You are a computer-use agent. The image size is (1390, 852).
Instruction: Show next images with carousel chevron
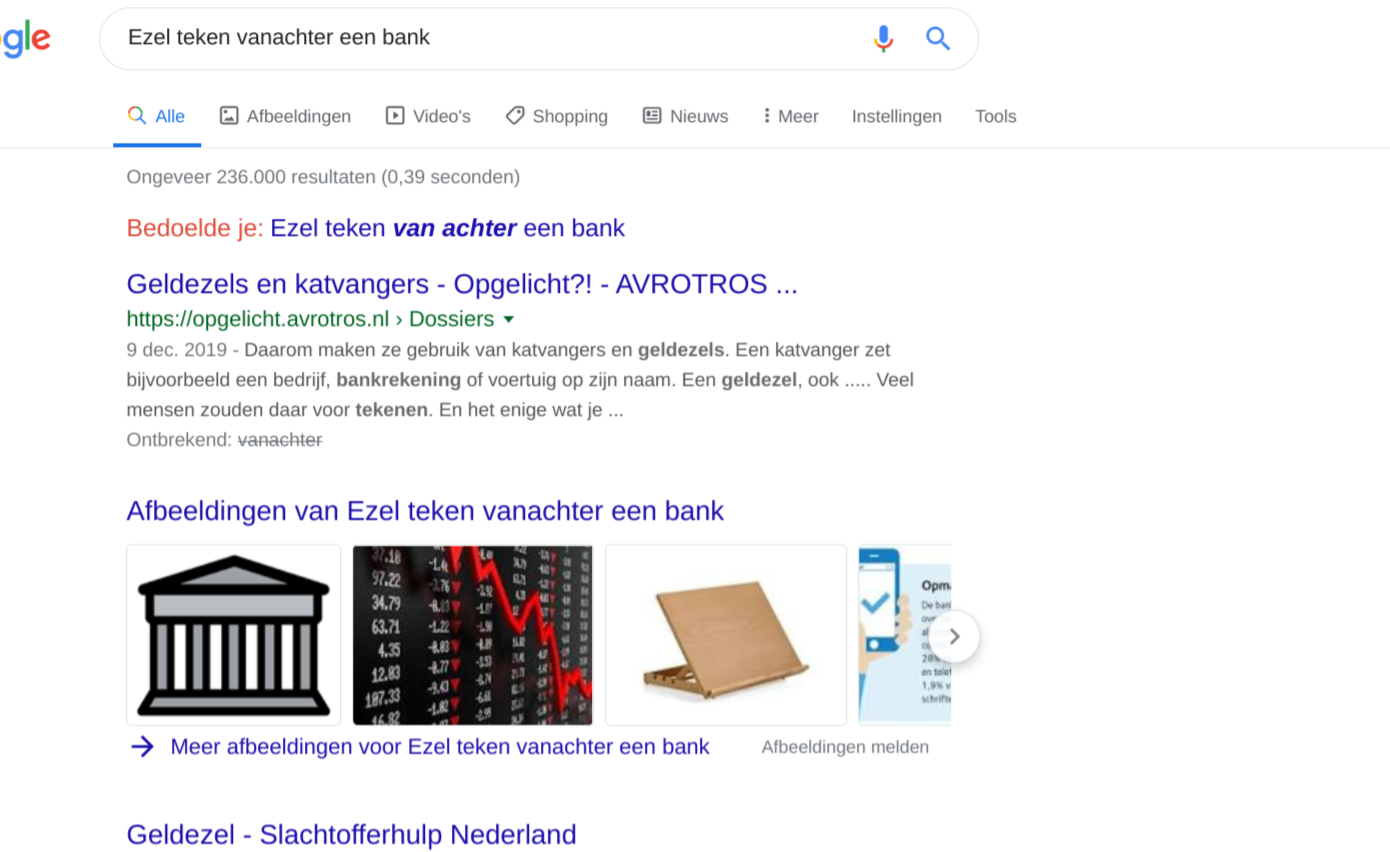[954, 636]
